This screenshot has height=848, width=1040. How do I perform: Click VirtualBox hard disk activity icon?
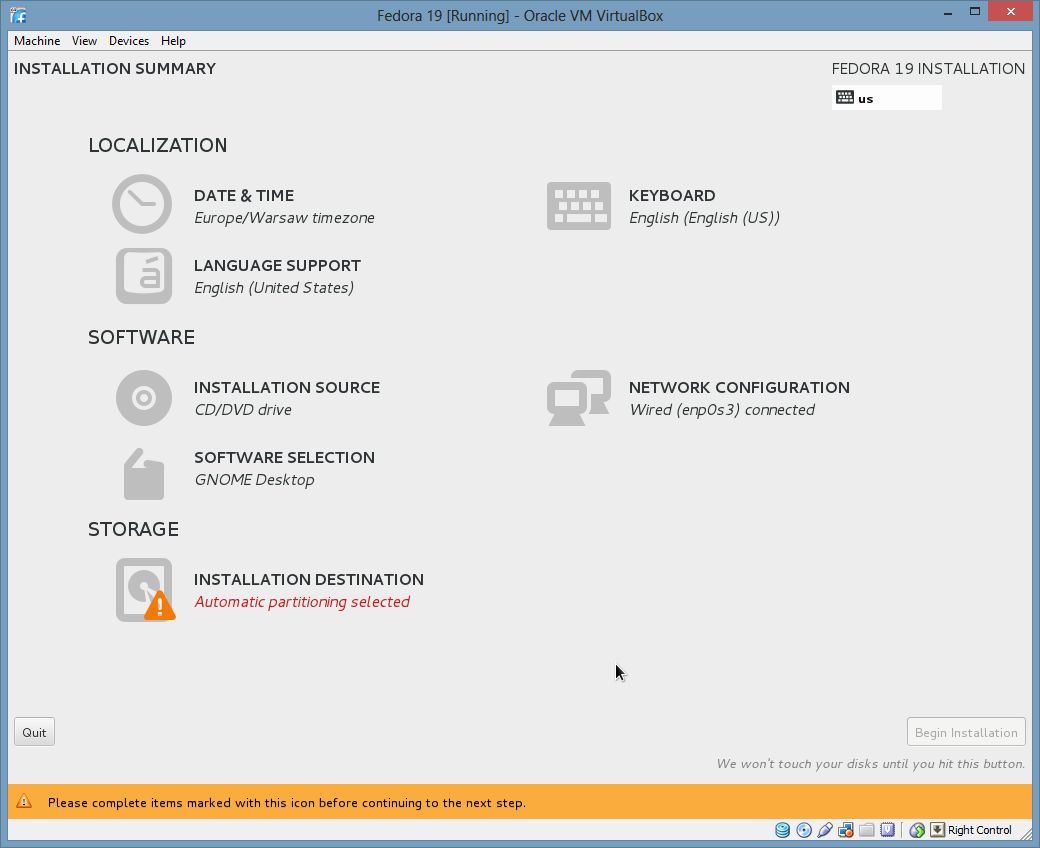(x=783, y=830)
